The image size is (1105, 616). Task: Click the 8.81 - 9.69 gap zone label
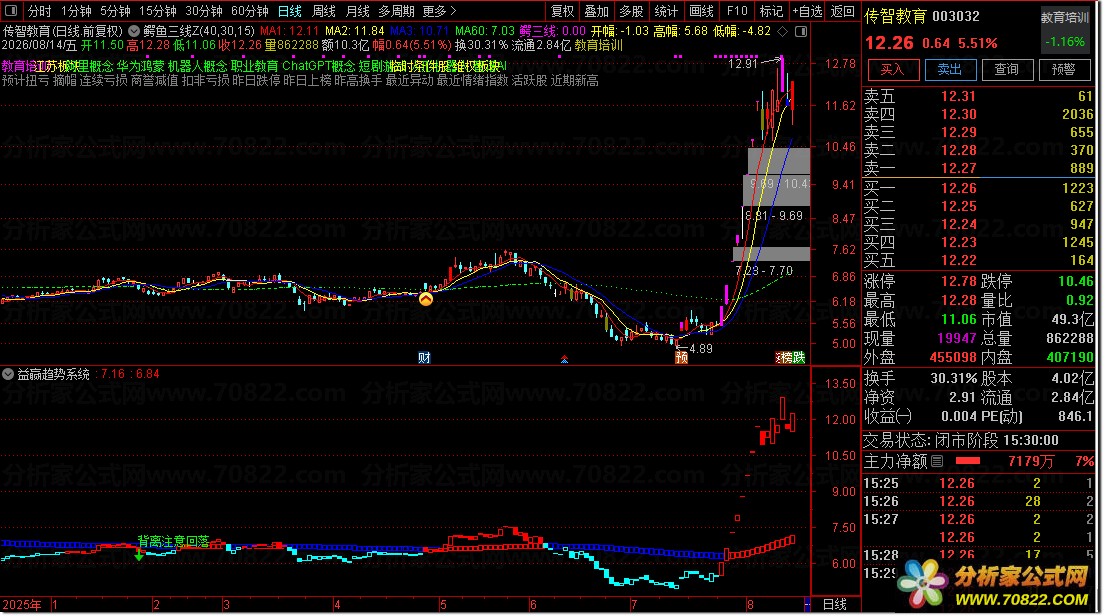tap(773, 216)
